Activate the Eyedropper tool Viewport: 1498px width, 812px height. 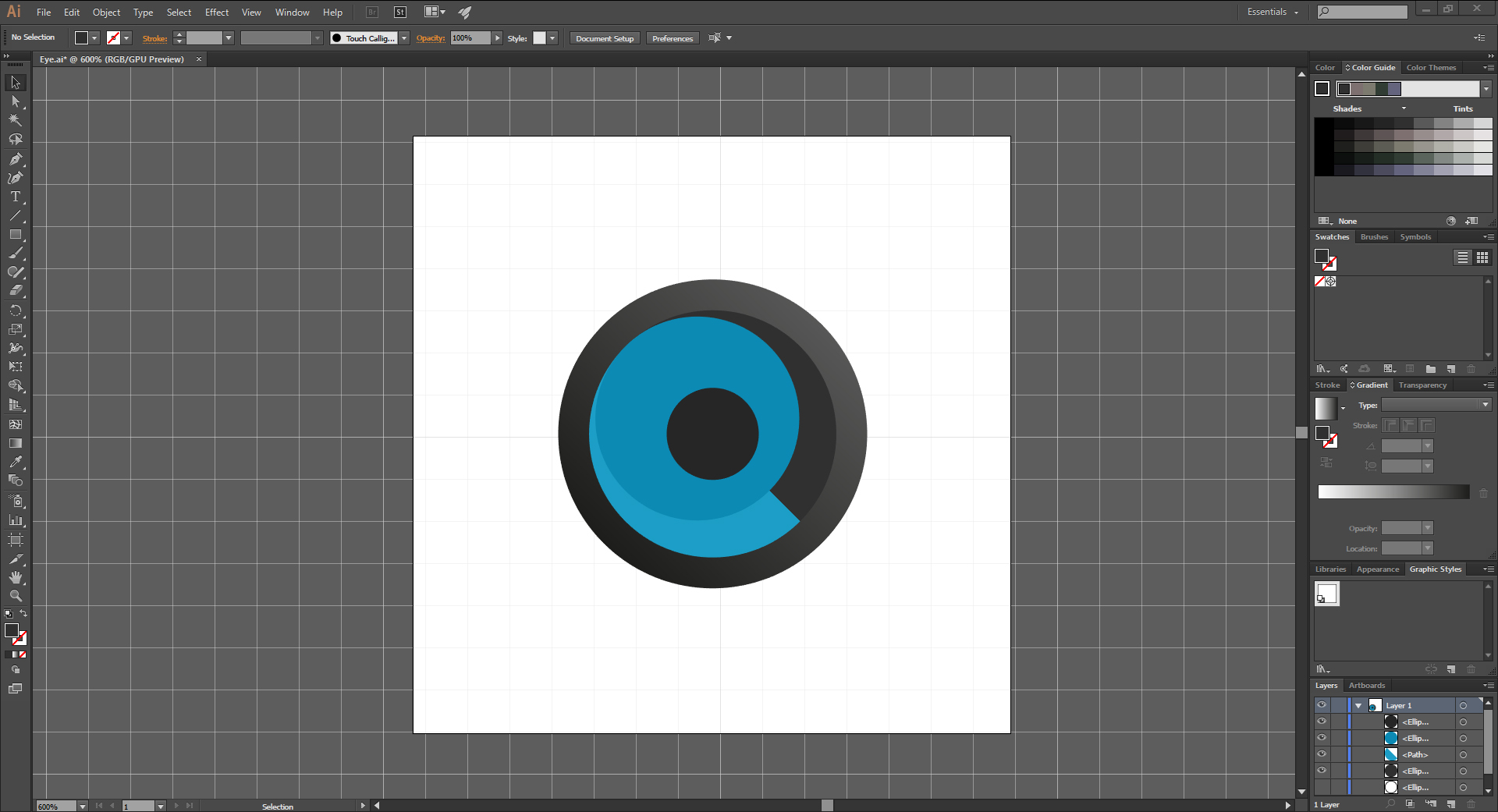[15, 462]
